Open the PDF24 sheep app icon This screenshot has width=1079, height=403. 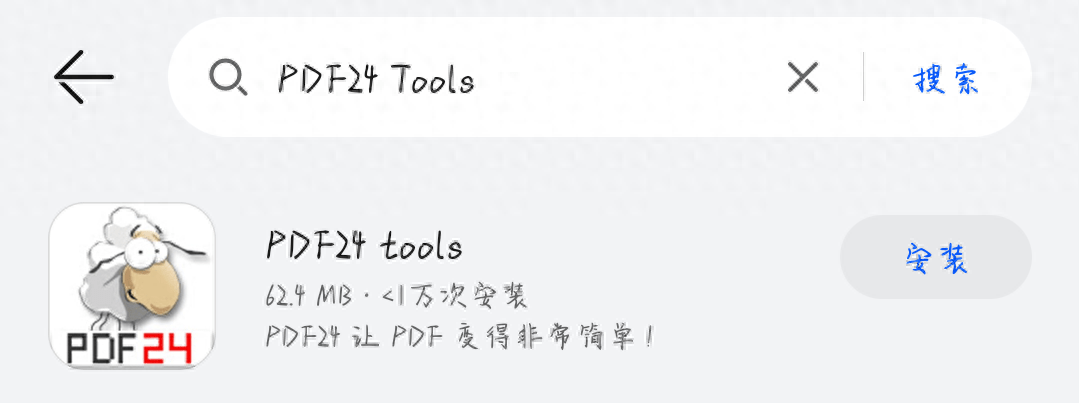click(x=131, y=286)
